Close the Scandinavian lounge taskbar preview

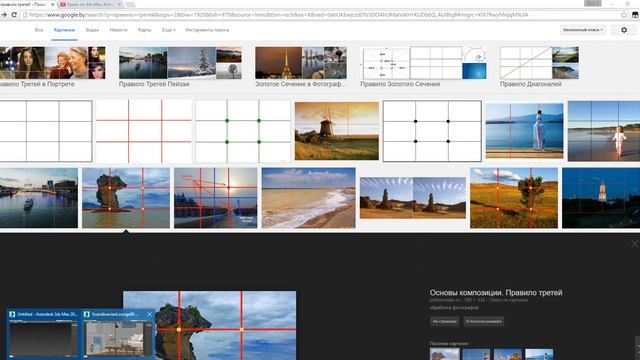tap(149, 314)
